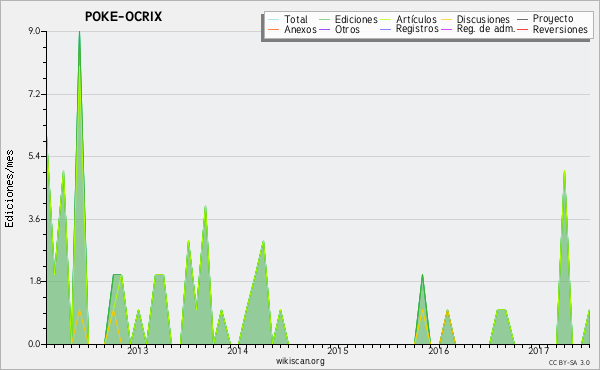Click the 3.6 y-axis label
600x370 pixels.
tap(34, 219)
